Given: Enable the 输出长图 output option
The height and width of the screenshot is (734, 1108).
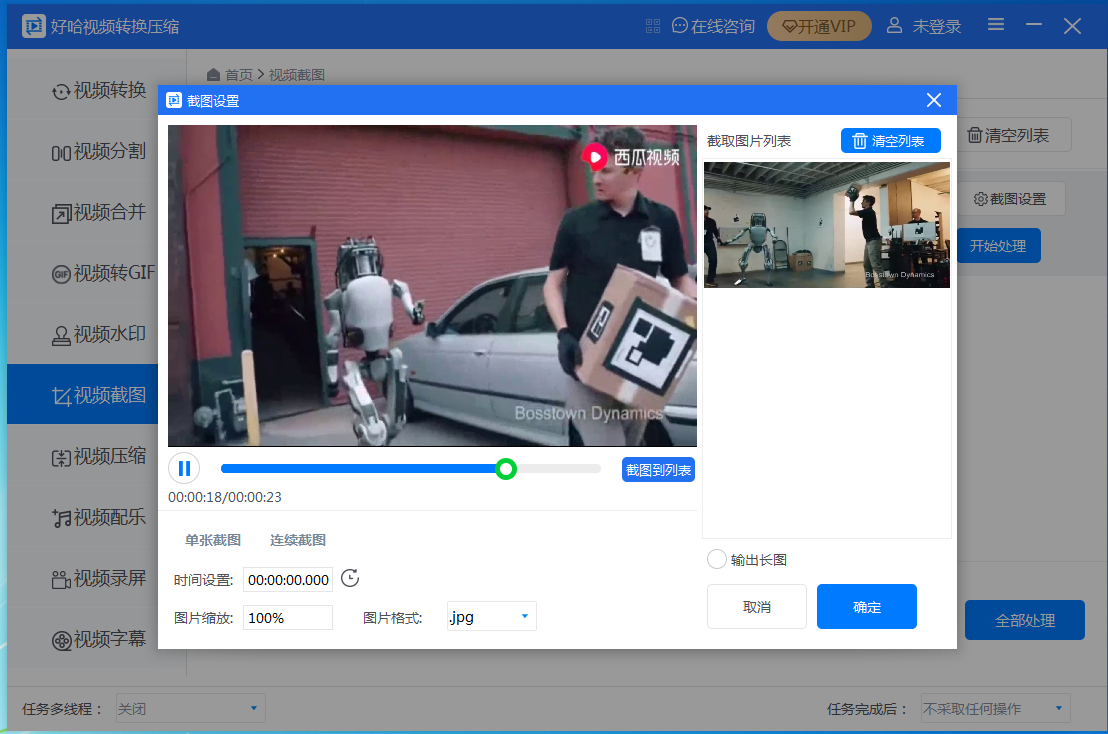Looking at the screenshot, I should pos(716,560).
